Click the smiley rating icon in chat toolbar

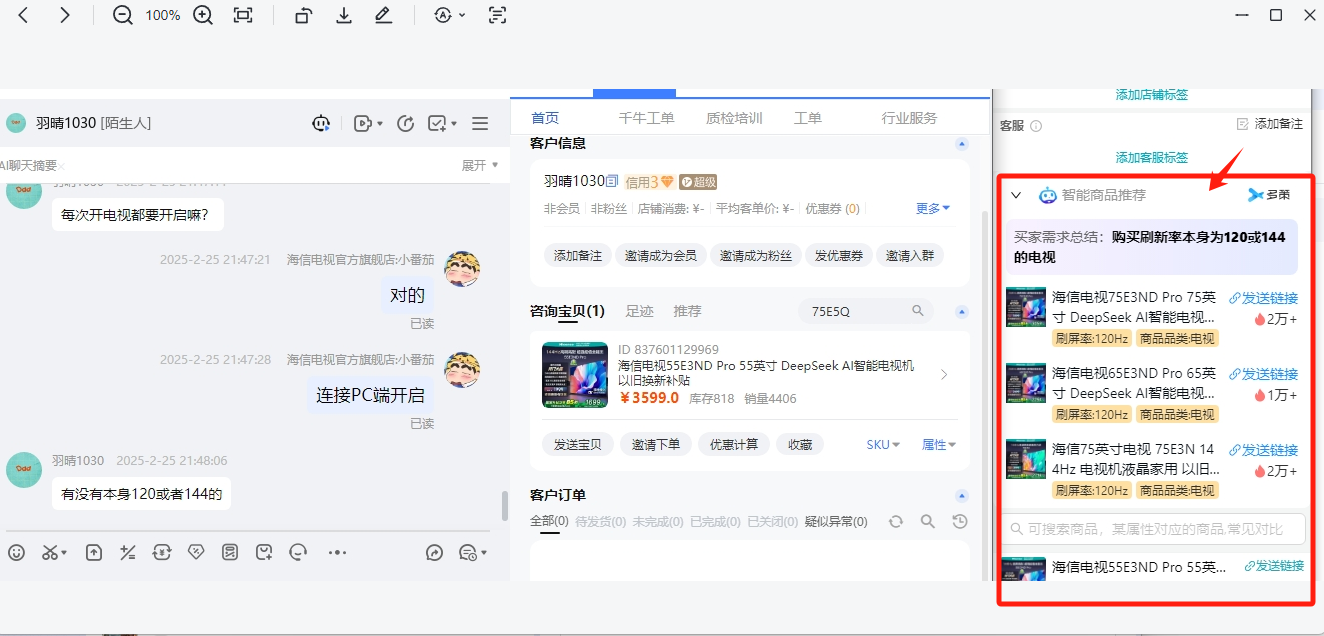[298, 552]
